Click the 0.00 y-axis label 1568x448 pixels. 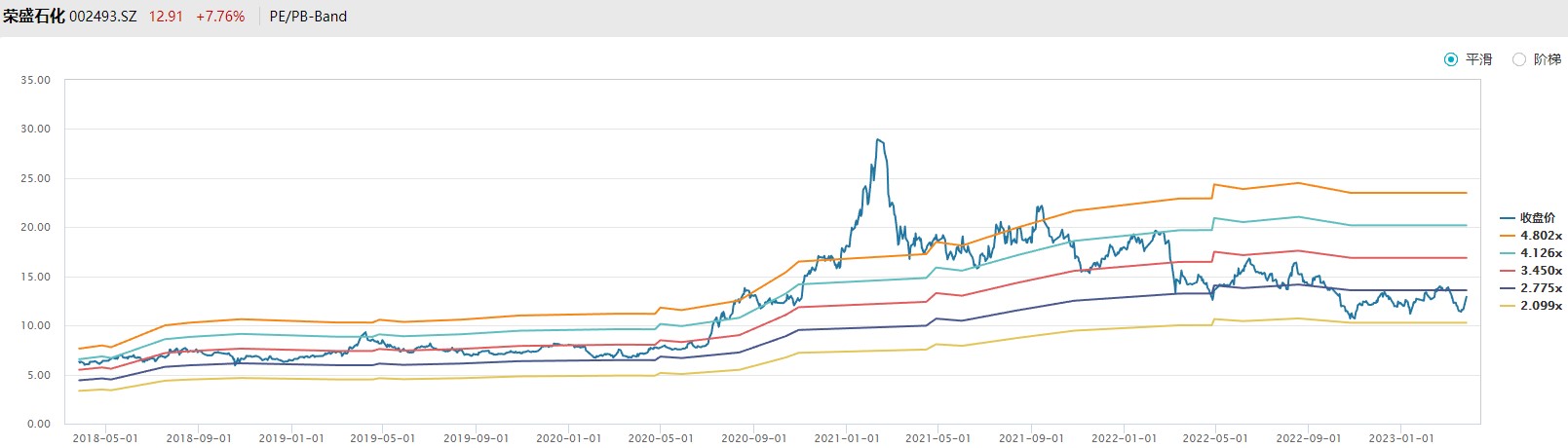point(39,424)
